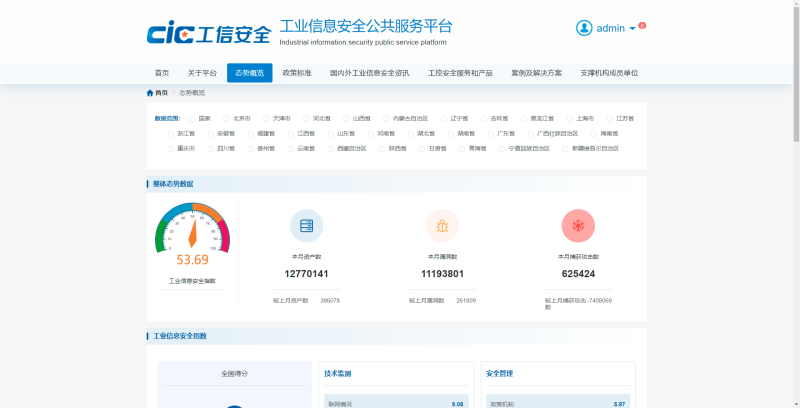Image resolution: width=800 pixels, height=408 pixels.
Task: Open 国内外工业信息安全资讯 tab
Action: [x=369, y=73]
